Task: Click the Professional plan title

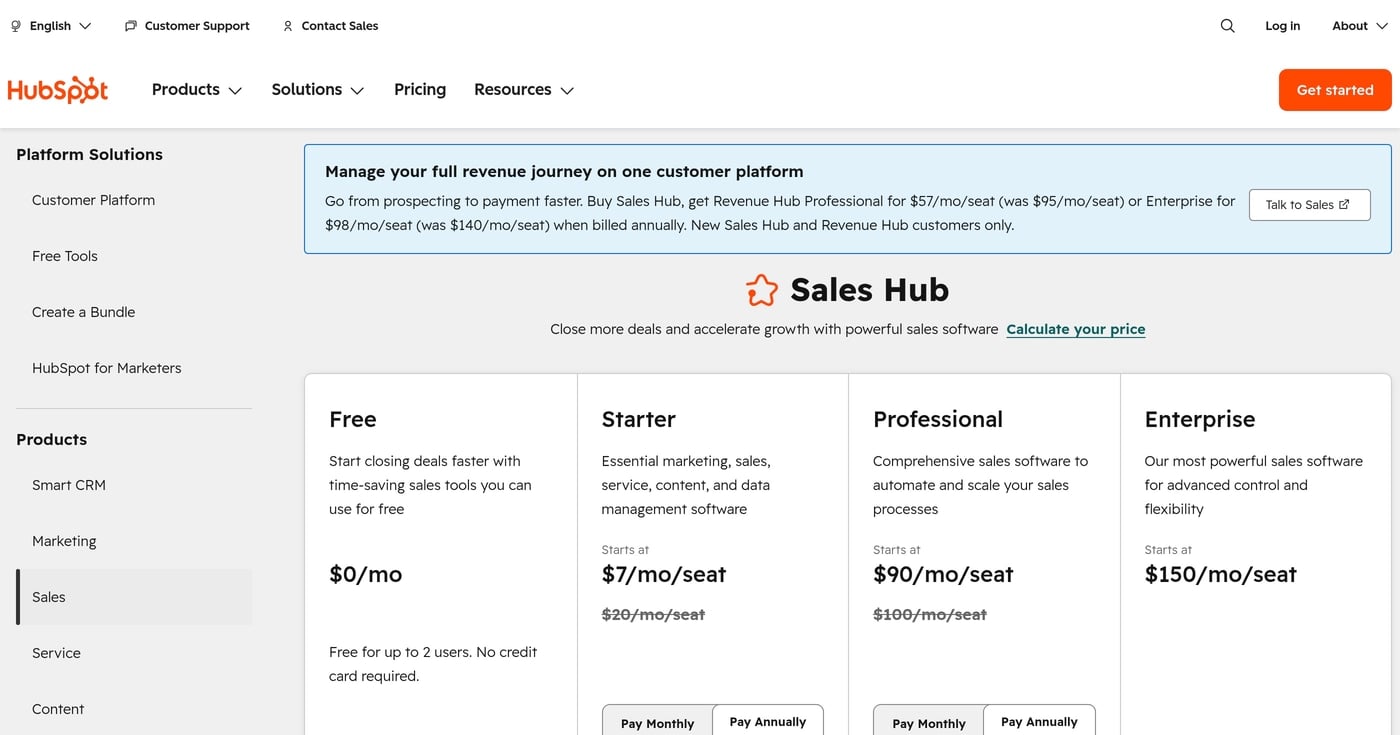Action: (x=938, y=419)
